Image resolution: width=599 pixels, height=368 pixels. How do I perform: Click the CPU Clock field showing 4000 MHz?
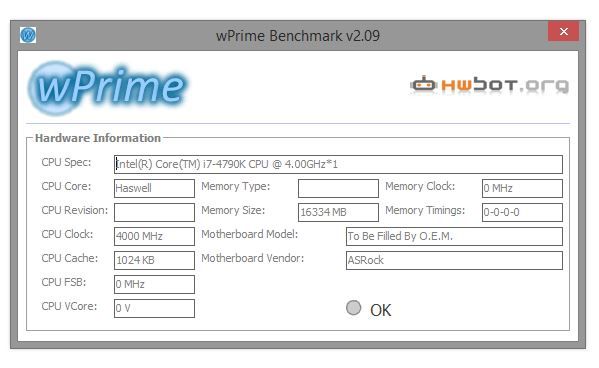point(154,237)
